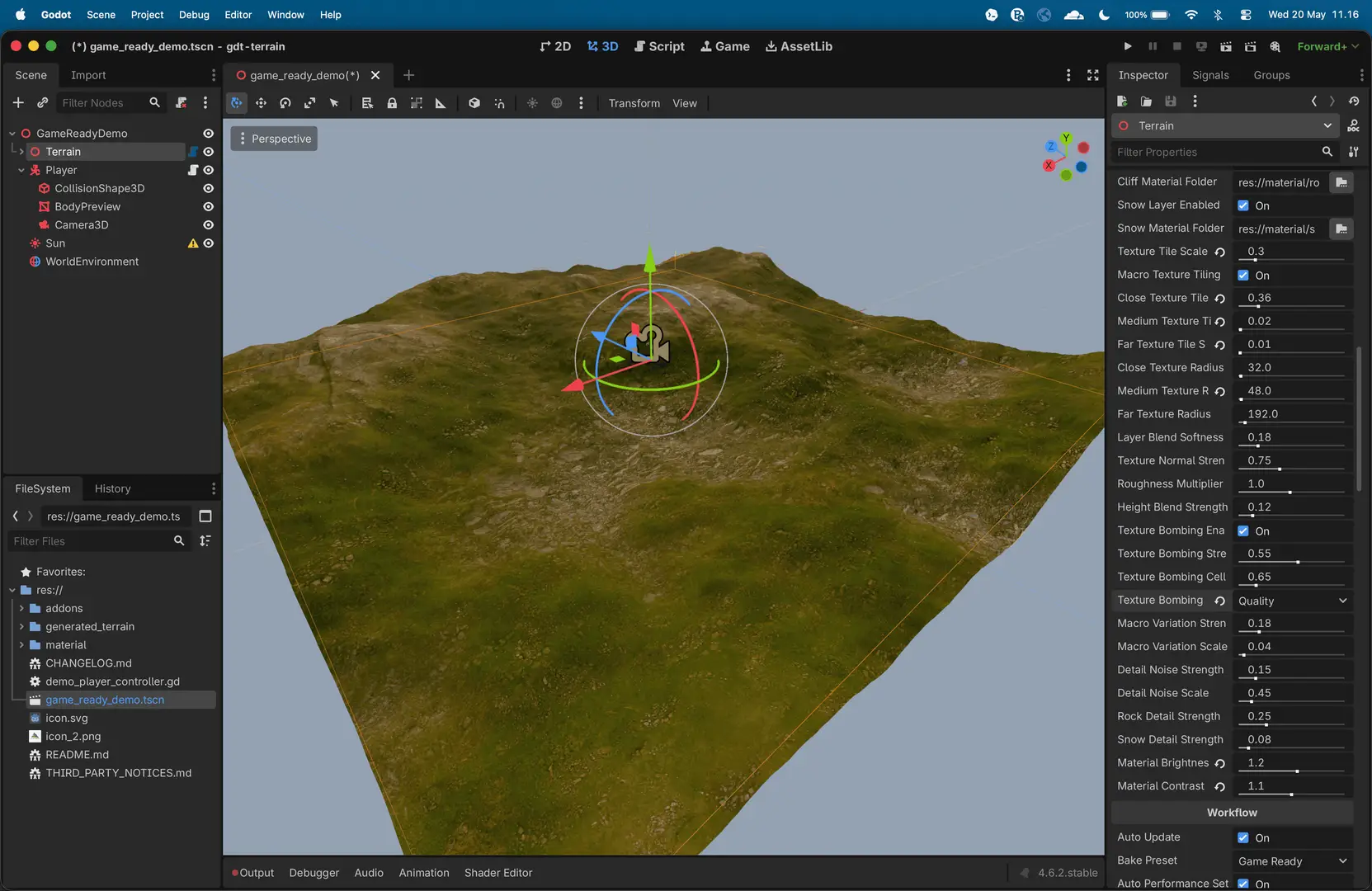Click Sun node warning icon

click(x=193, y=243)
